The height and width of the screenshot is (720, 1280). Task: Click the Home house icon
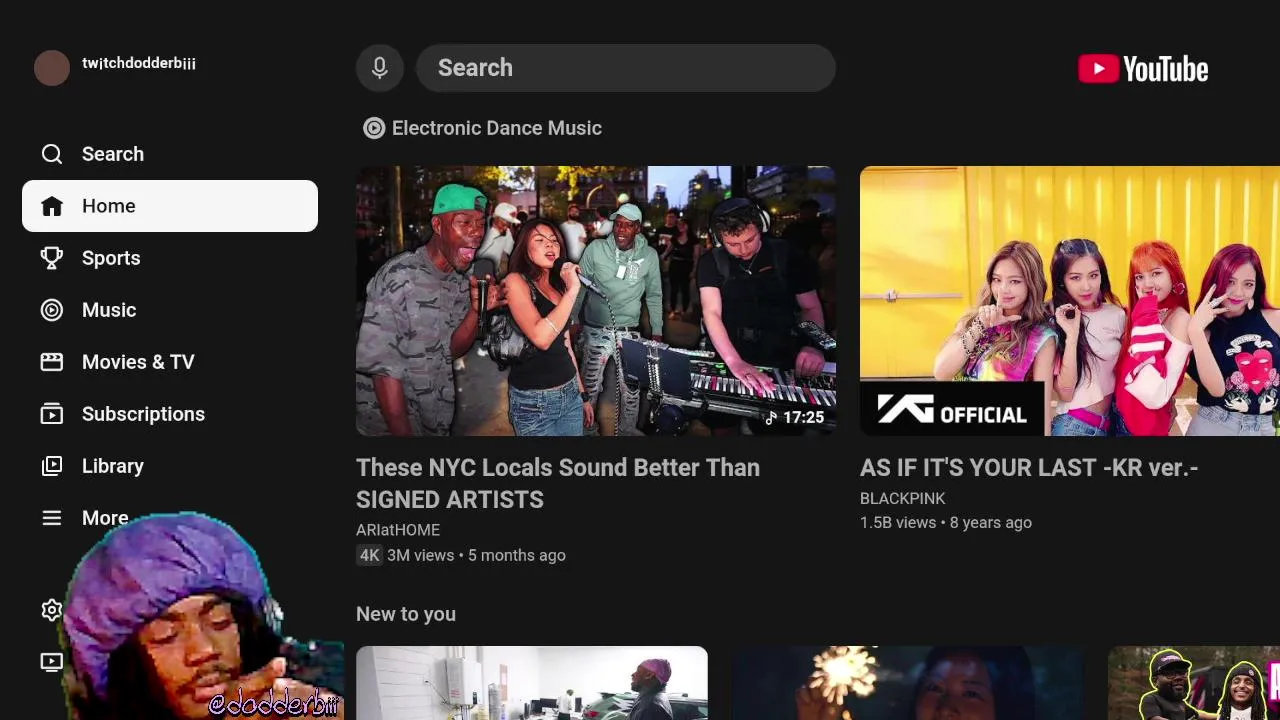(52, 206)
